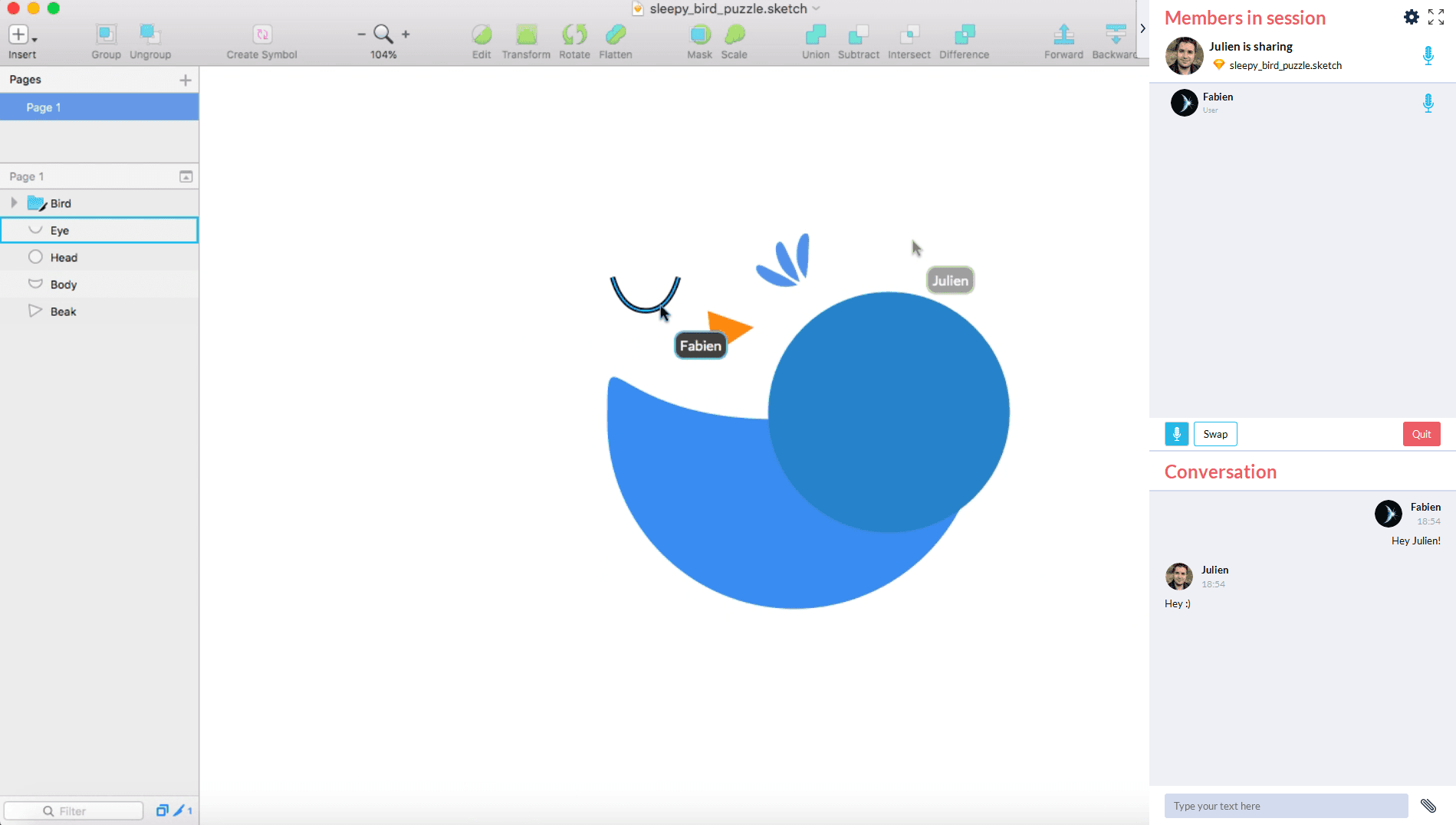Collapse the Page 1 layer list
1456x825 pixels.
pyautogui.click(x=186, y=176)
